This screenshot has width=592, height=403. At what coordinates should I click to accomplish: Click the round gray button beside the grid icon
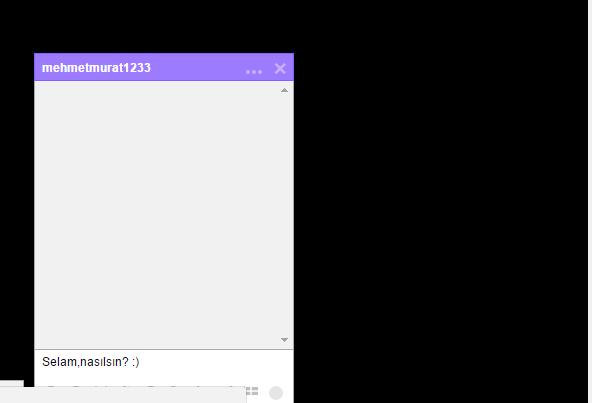[276, 393]
